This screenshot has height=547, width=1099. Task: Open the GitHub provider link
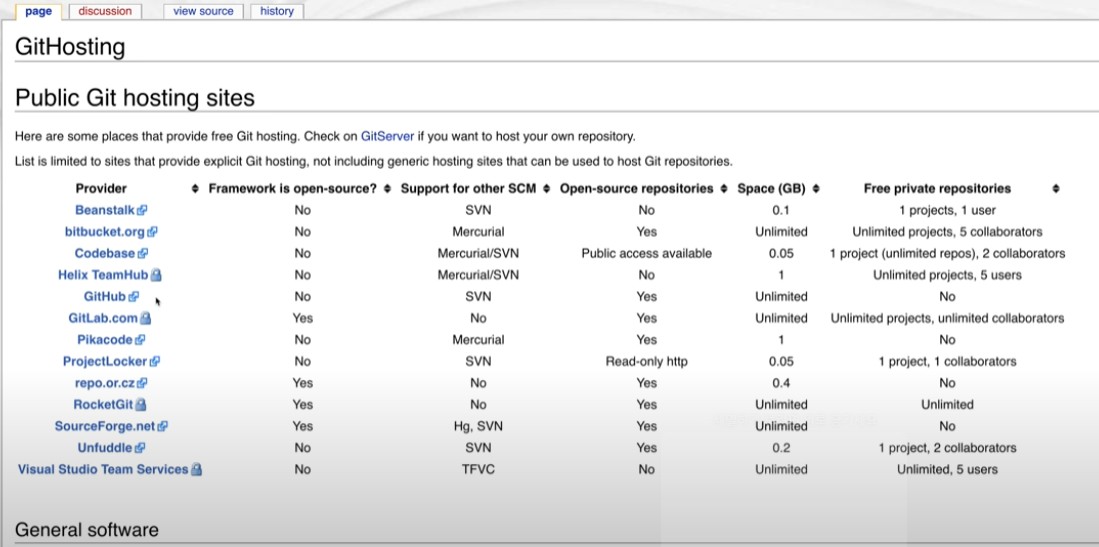104,297
